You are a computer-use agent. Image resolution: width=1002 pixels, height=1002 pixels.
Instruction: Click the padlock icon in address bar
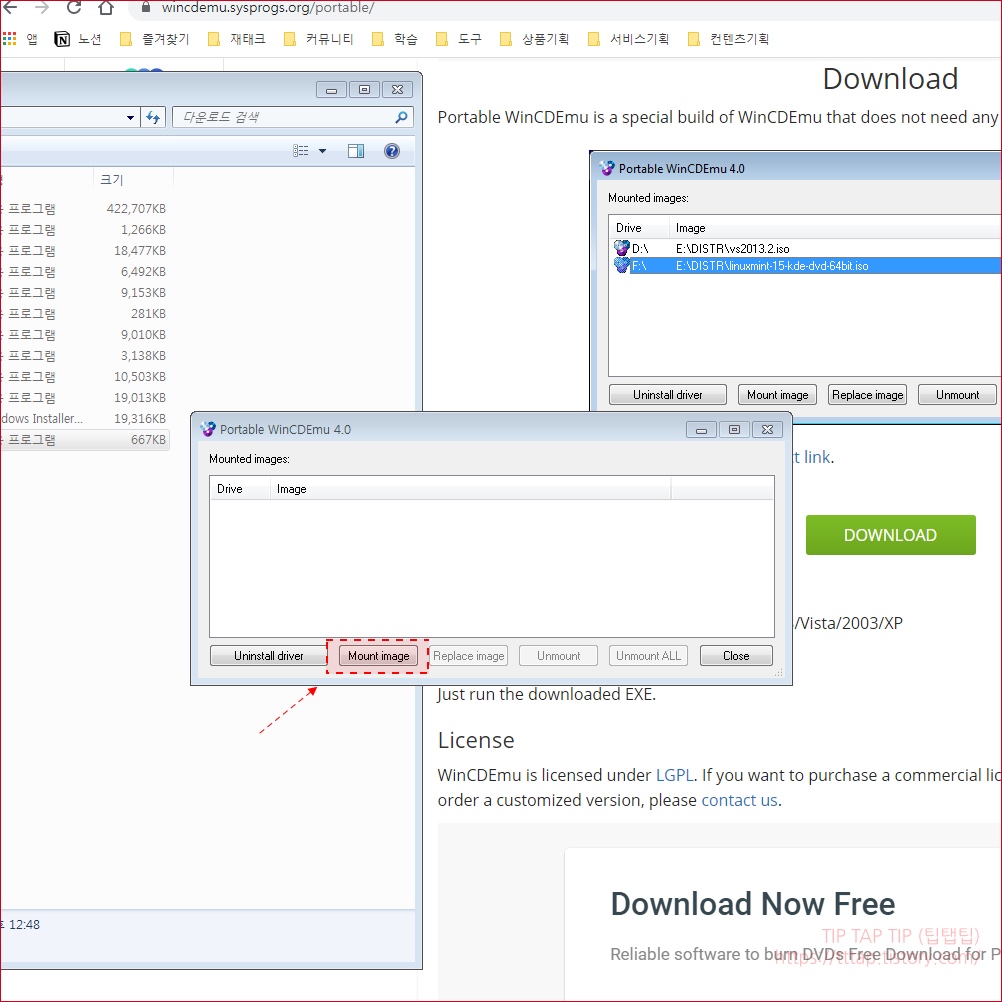[146, 7]
